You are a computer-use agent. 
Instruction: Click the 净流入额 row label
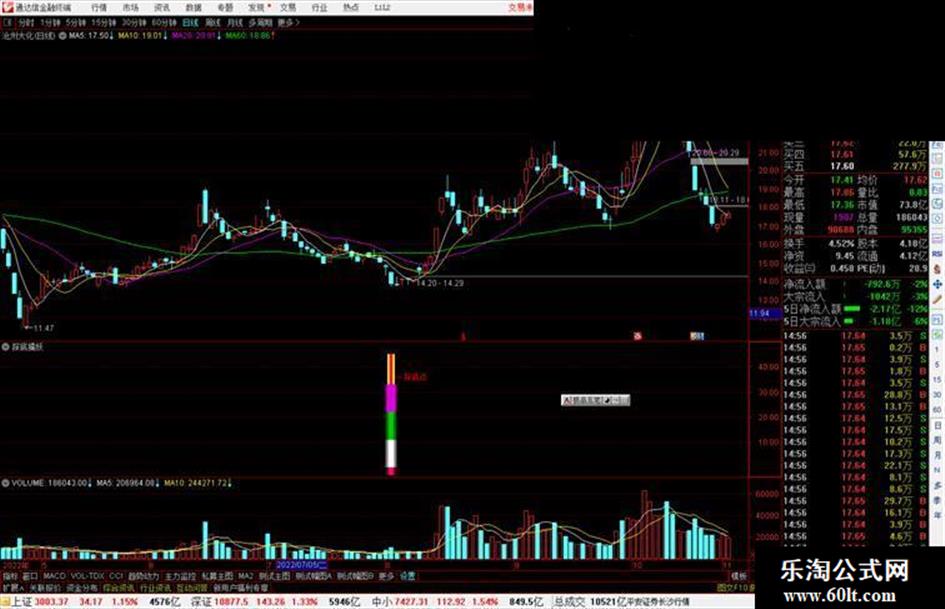[805, 283]
